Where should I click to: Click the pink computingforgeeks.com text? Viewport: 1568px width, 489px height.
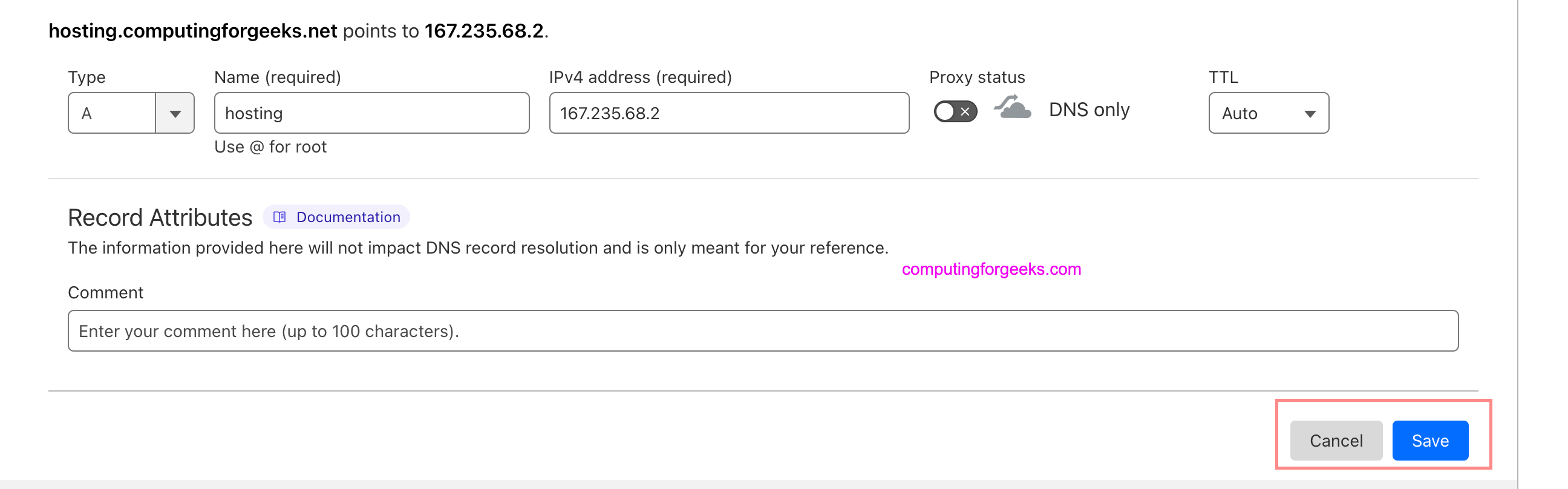[991, 269]
